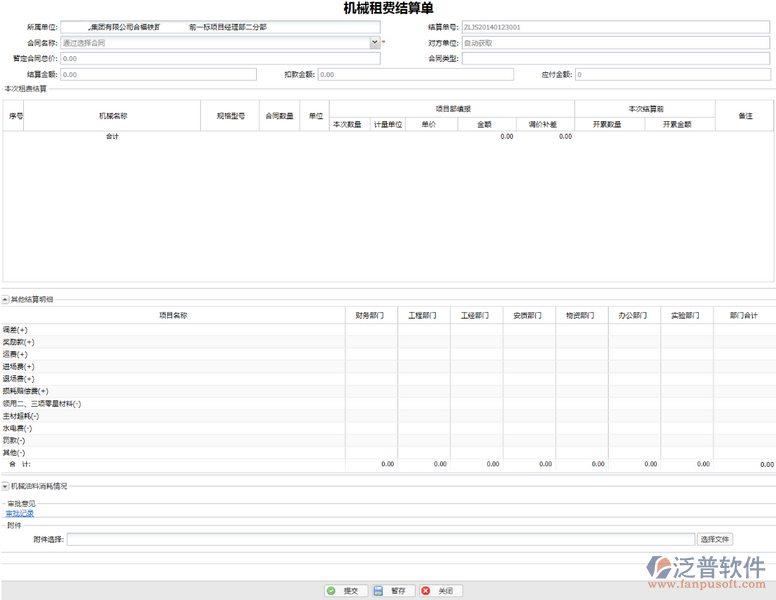The image size is (776, 600).
Task: Select the 领用二、三项零星材料(-) row
Action: 388,403
